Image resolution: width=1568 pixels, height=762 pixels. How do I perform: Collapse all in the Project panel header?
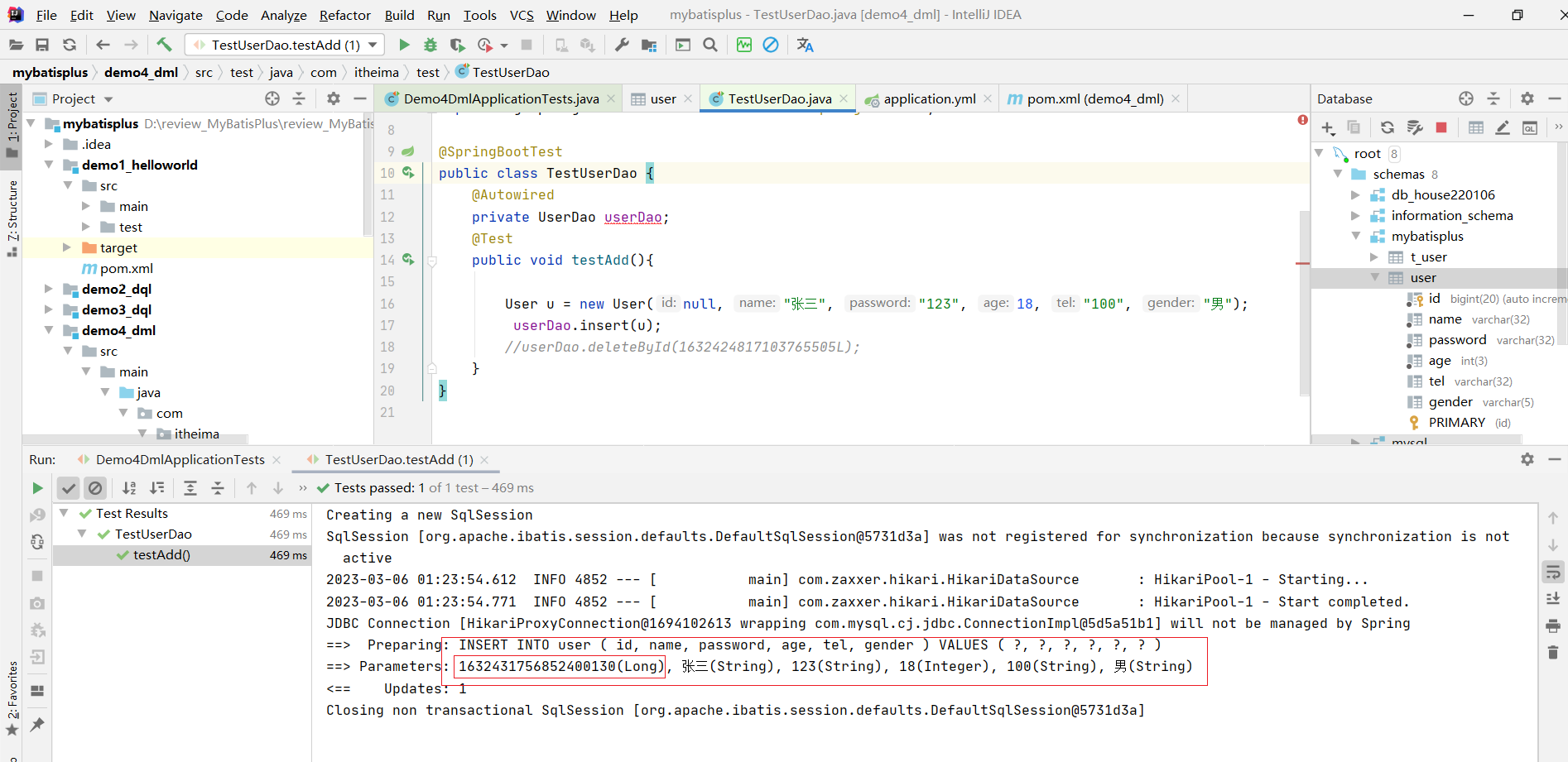point(299,98)
